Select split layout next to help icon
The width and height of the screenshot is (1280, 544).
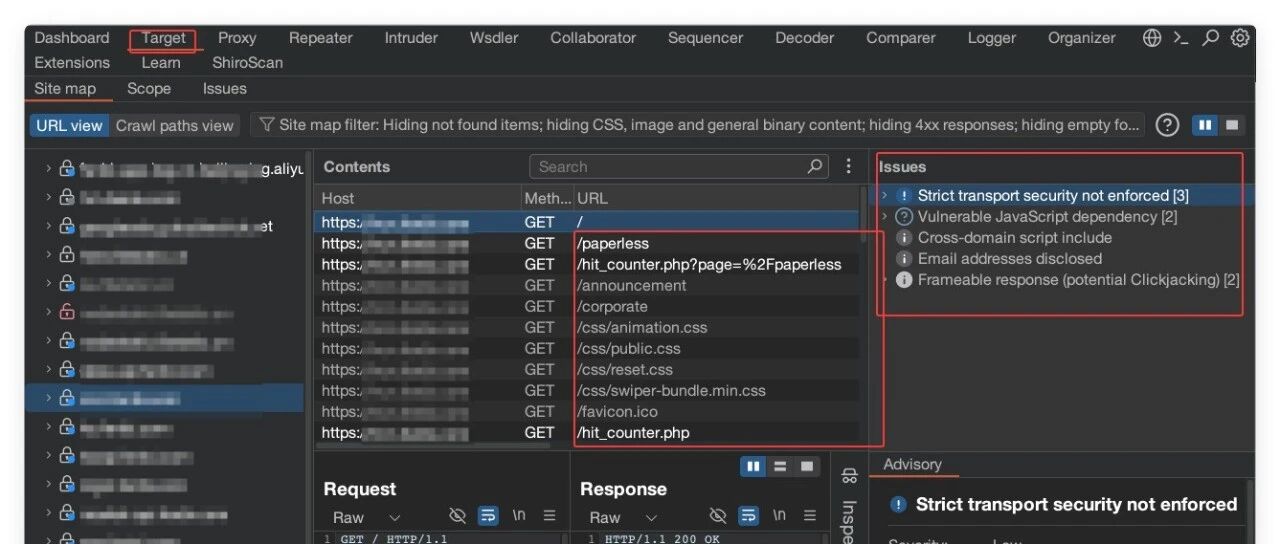pos(1205,125)
